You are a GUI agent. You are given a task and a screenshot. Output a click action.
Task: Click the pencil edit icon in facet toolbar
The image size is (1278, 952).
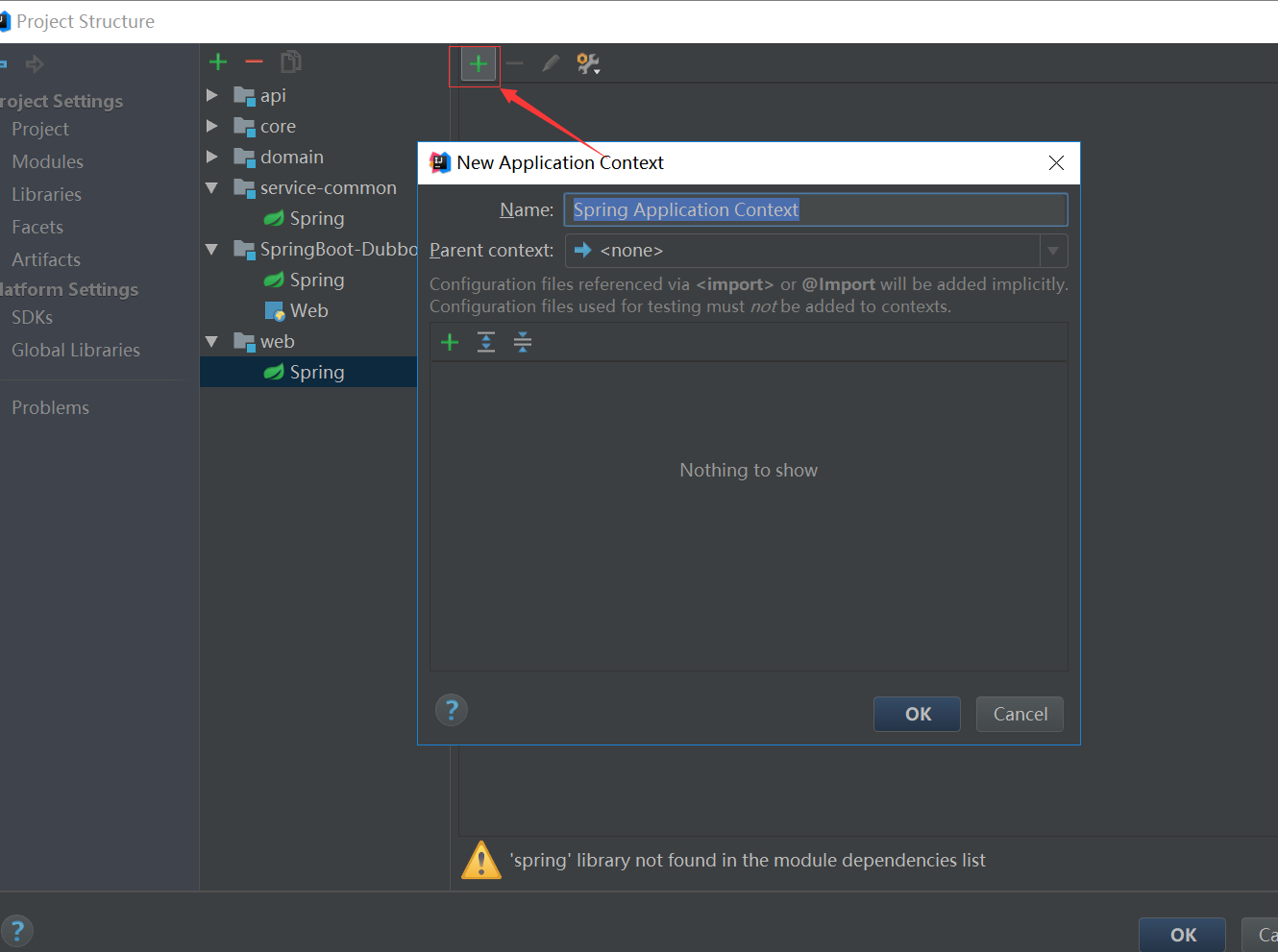coord(549,63)
